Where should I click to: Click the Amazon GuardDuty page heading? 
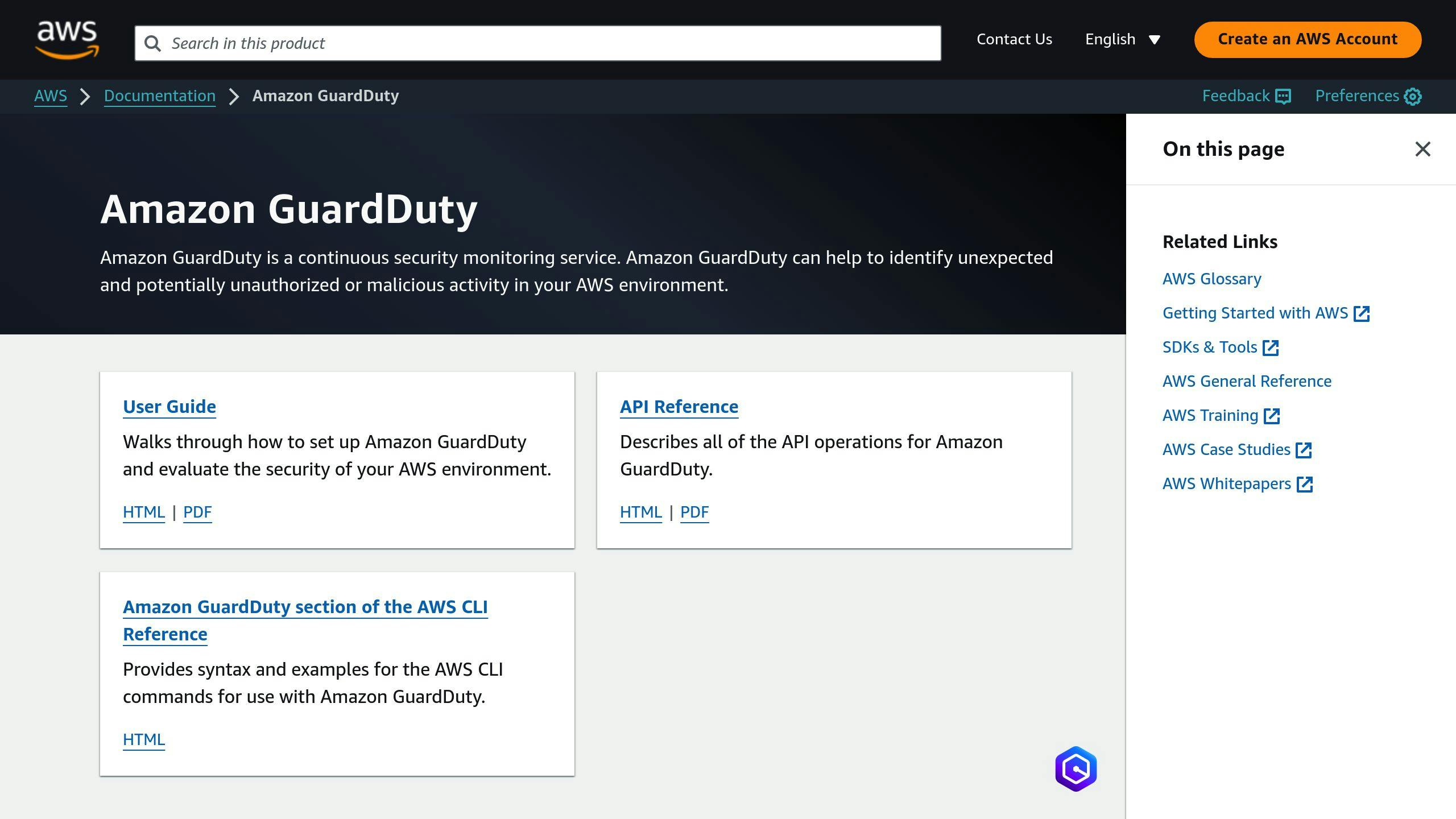pos(289,209)
